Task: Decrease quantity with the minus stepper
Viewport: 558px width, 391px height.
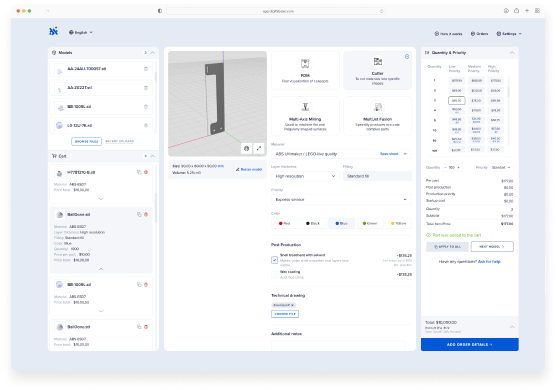Action: (x=445, y=168)
